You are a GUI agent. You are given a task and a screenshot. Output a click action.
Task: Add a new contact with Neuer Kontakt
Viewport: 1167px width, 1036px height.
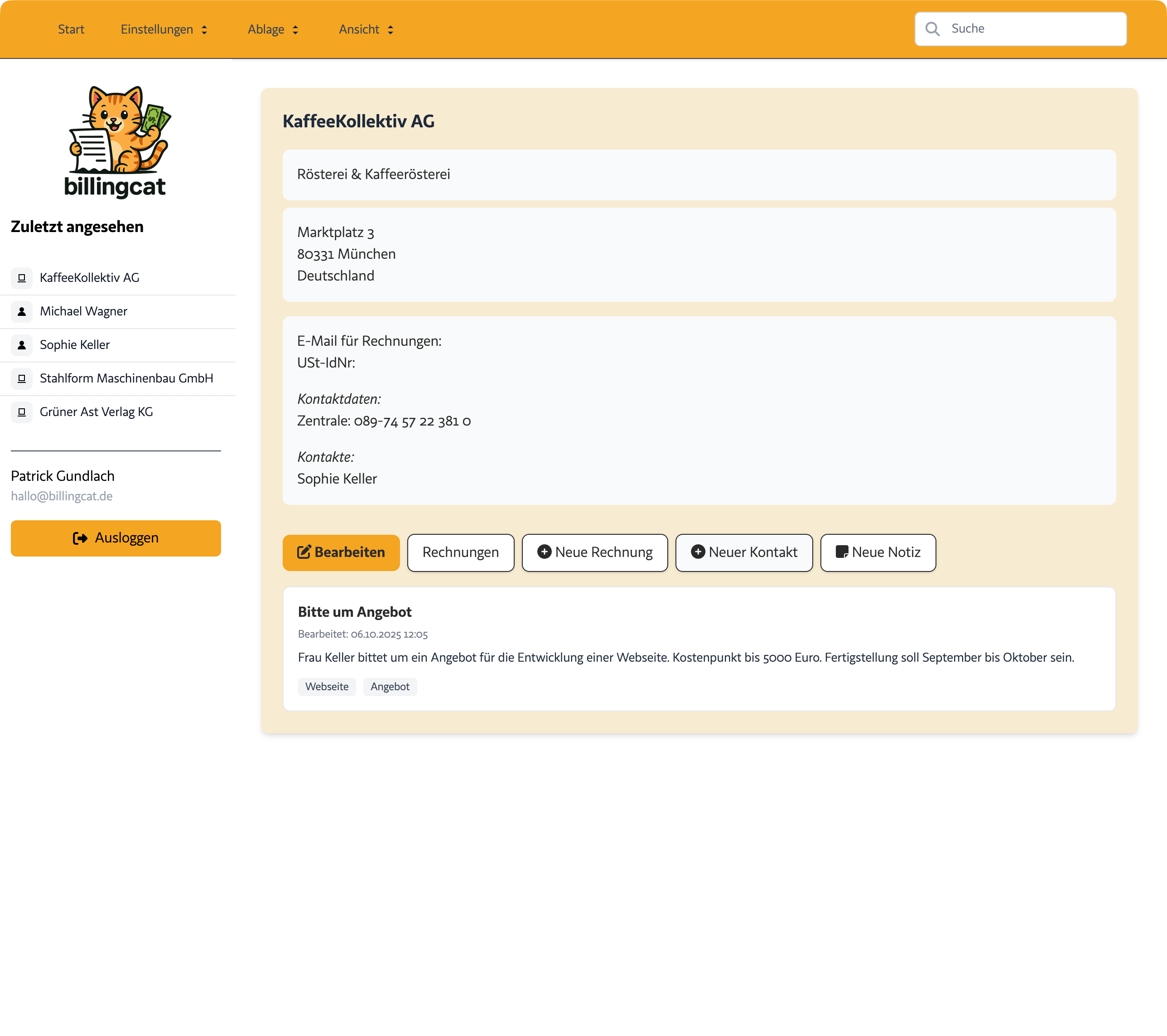[743, 552]
